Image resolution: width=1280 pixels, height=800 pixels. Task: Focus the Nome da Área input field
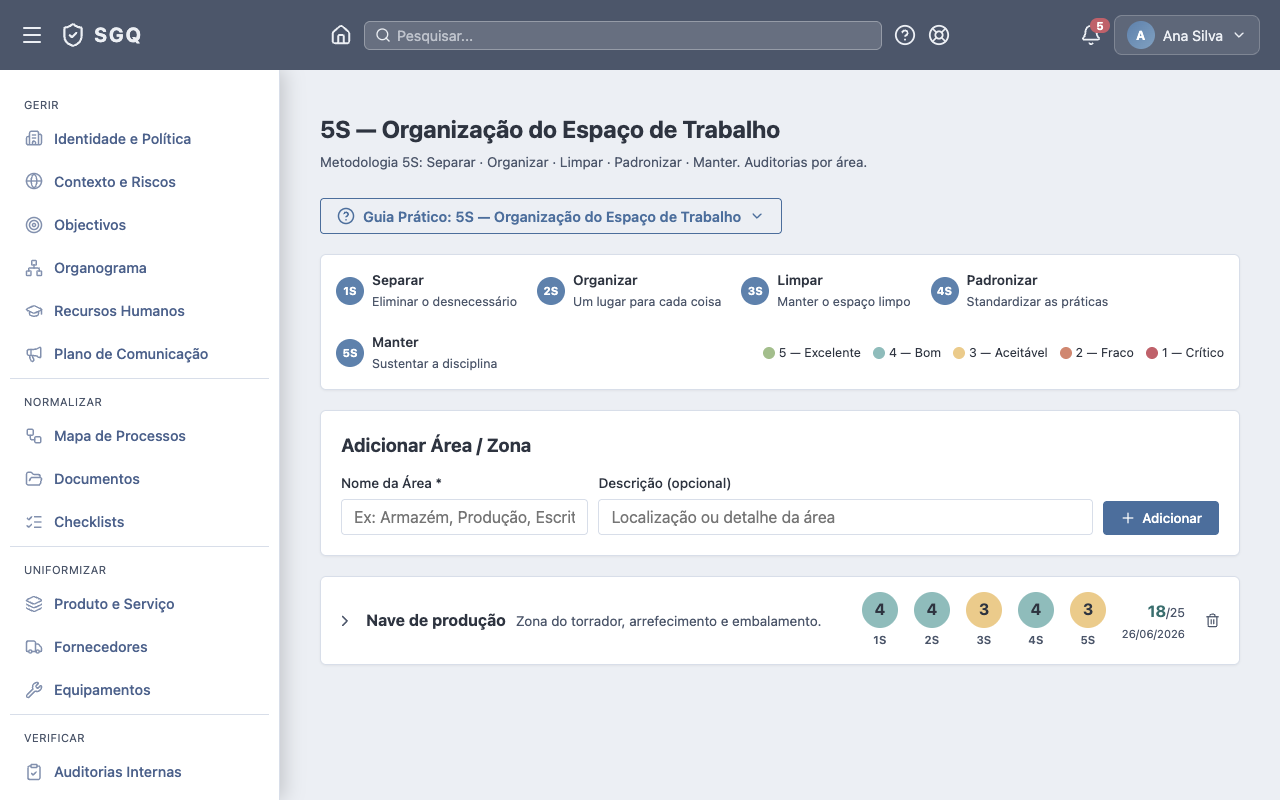pos(464,517)
